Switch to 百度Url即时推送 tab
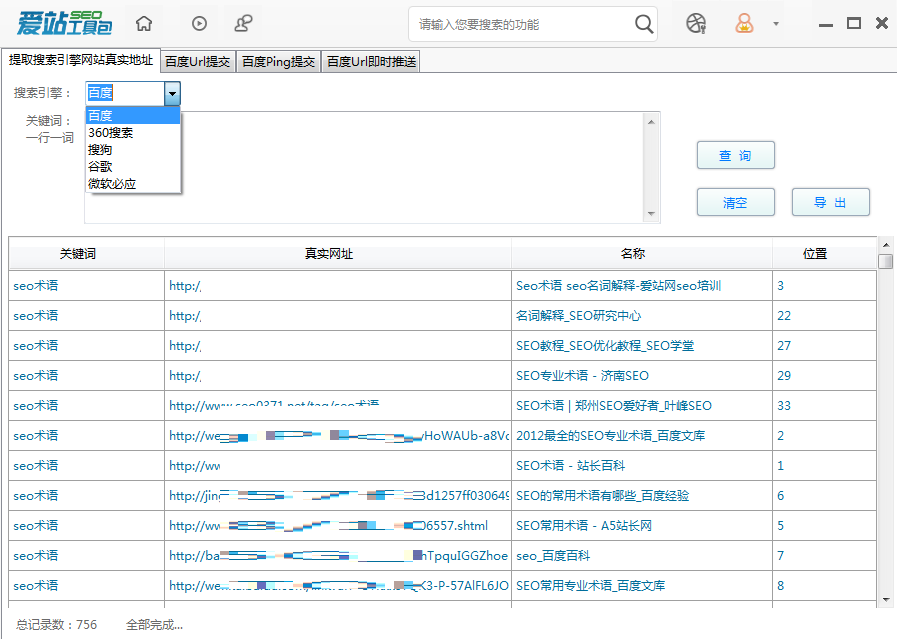This screenshot has width=897, height=639. click(370, 60)
